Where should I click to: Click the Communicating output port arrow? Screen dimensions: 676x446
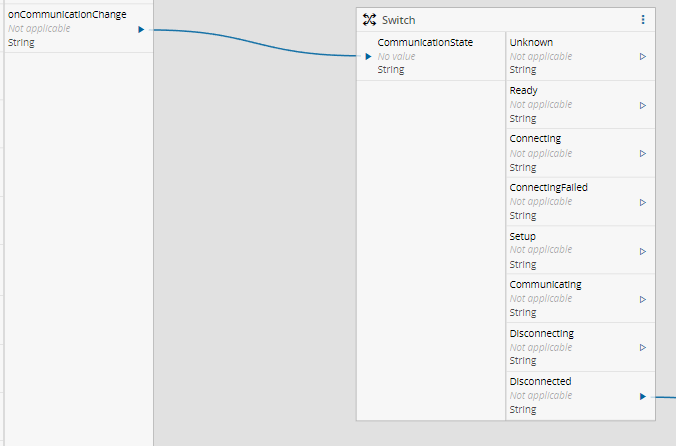(x=643, y=299)
